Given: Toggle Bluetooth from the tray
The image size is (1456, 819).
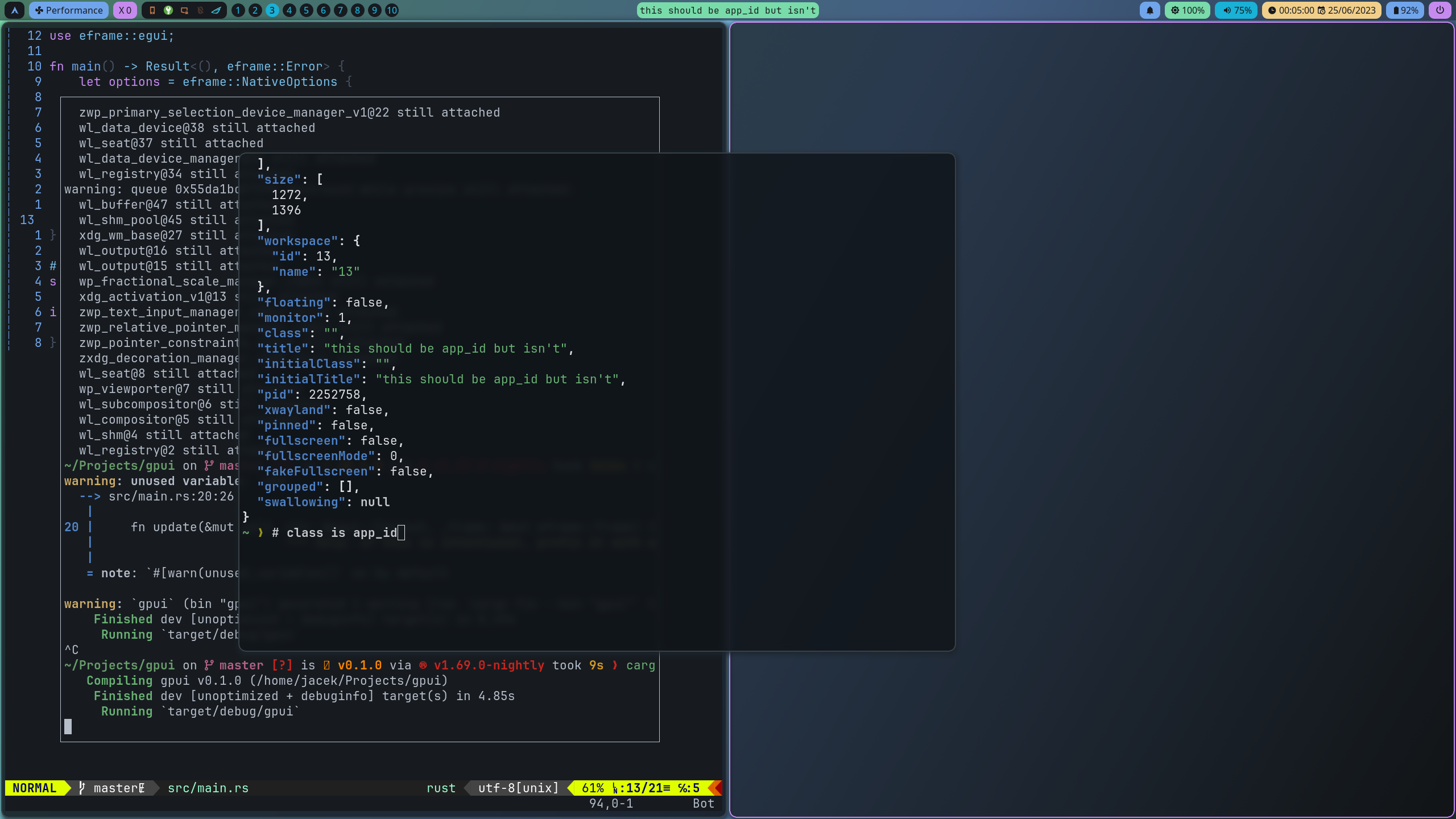Looking at the screenshot, I should (200, 10).
